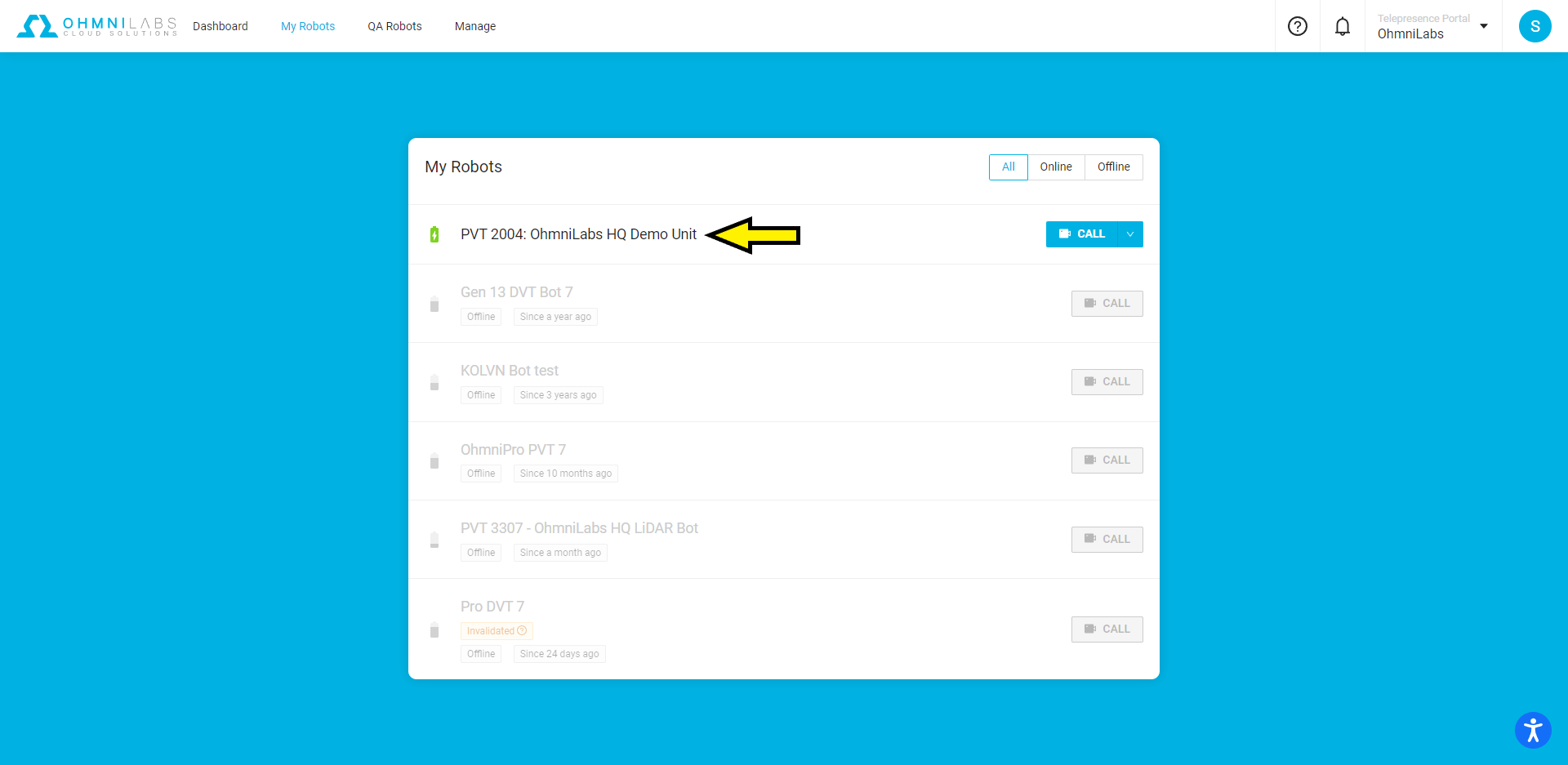This screenshot has height=765, width=1568.
Task: Click Offline tag under OhmniPro PVT 7
Action: tap(481, 474)
